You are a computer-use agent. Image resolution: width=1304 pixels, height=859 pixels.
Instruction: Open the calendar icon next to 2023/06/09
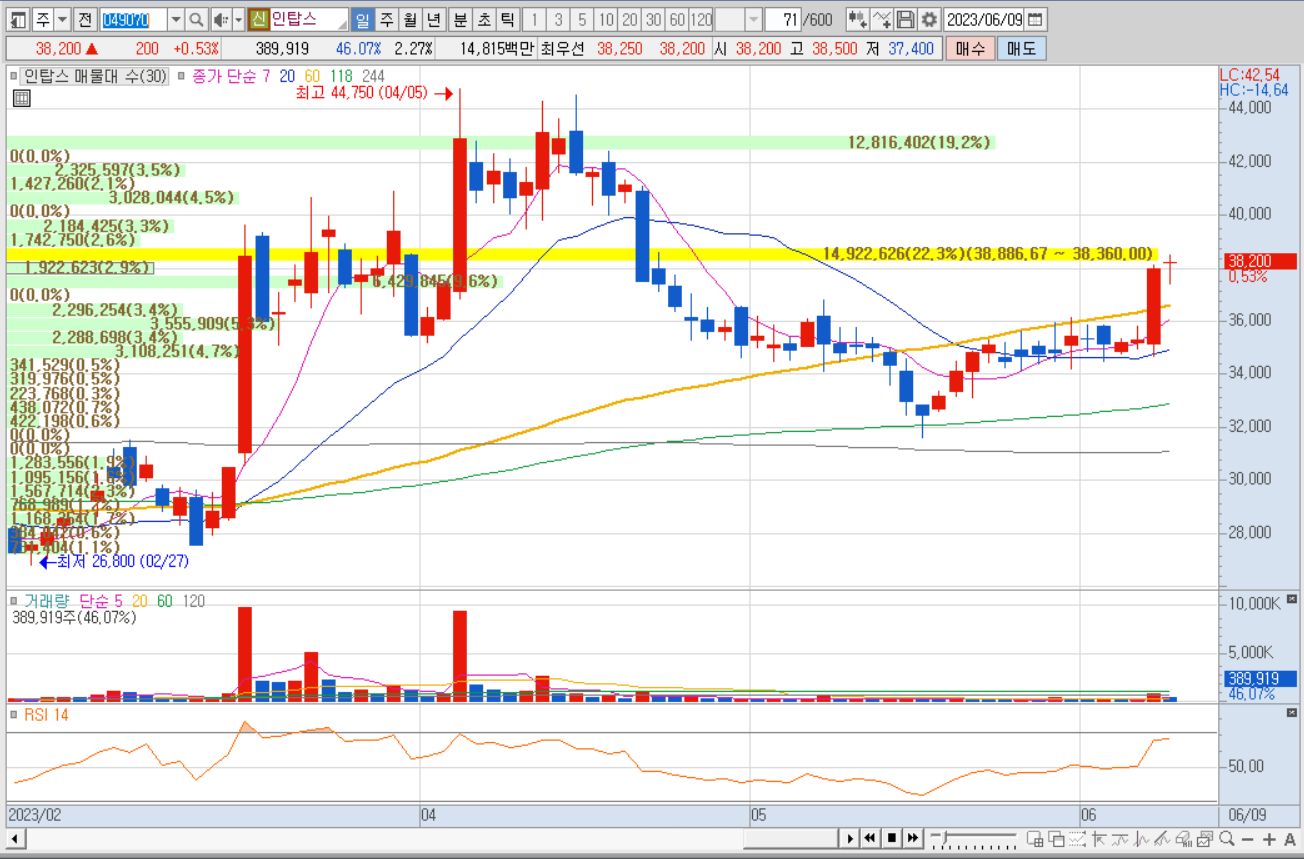tap(1035, 19)
